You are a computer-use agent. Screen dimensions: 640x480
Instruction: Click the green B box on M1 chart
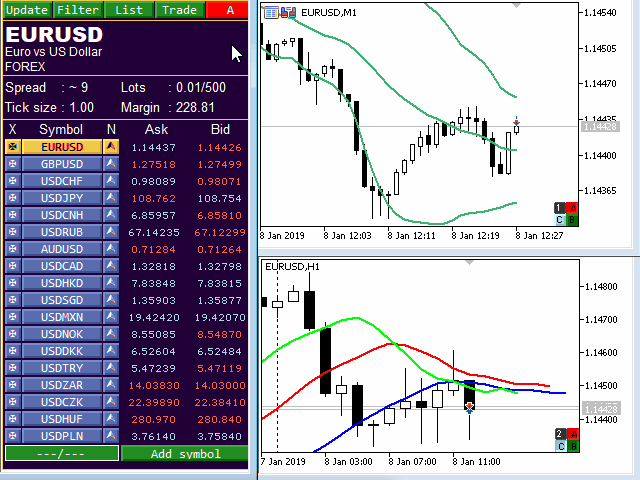[x=572, y=220]
